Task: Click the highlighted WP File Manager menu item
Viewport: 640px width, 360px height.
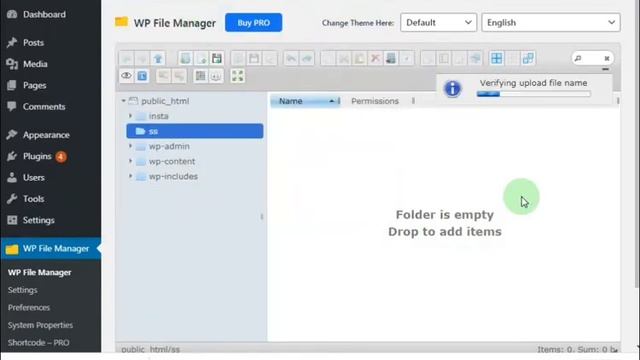Action: 51,249
